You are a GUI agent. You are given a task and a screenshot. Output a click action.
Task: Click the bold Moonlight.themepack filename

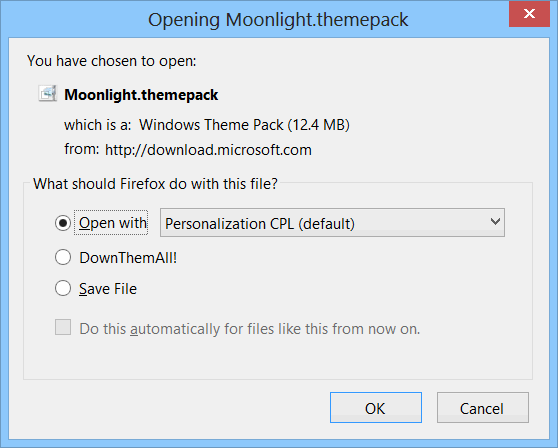pos(141,95)
